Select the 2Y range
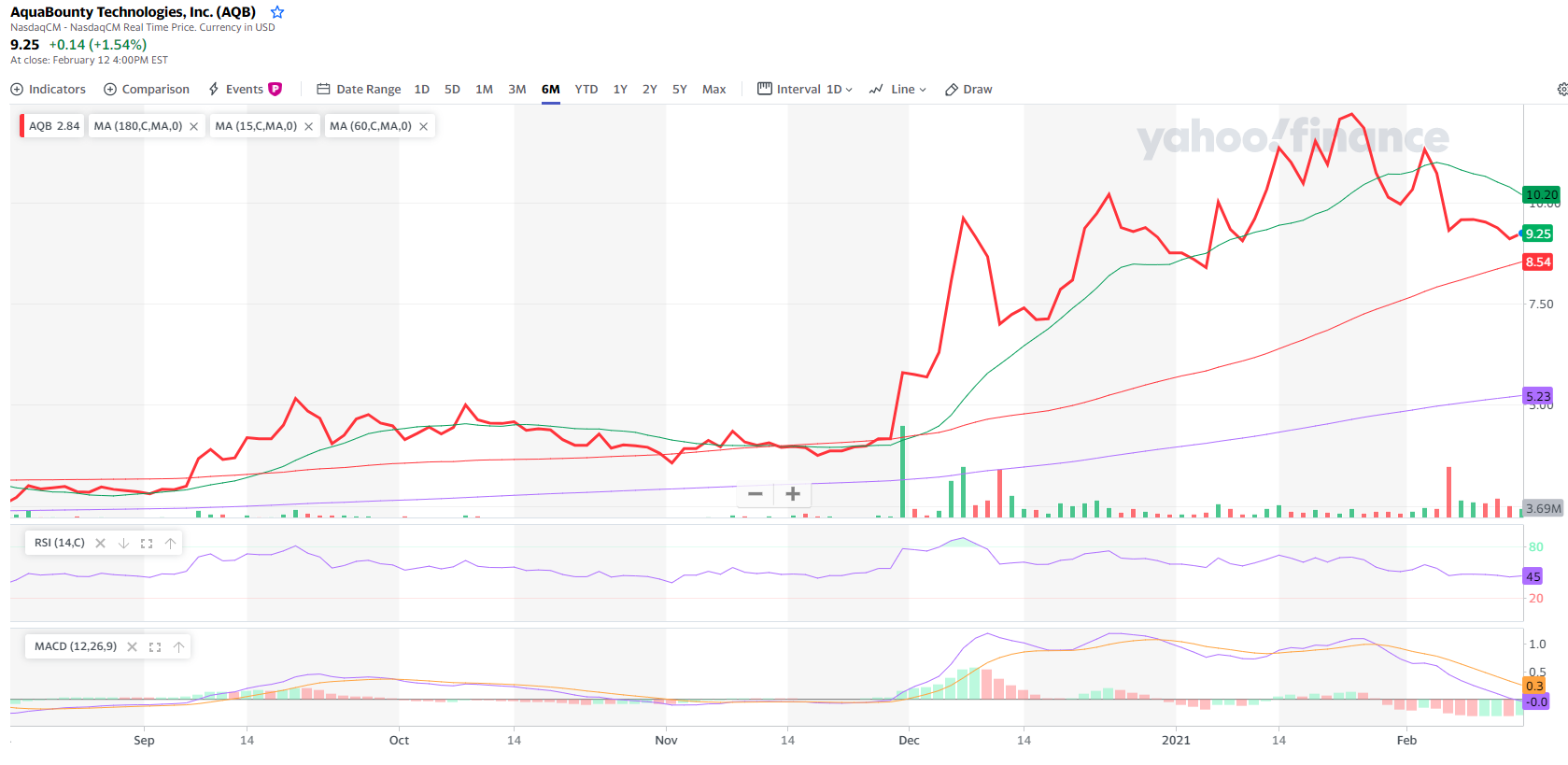The width and height of the screenshot is (1568, 765). pyautogui.click(x=650, y=89)
